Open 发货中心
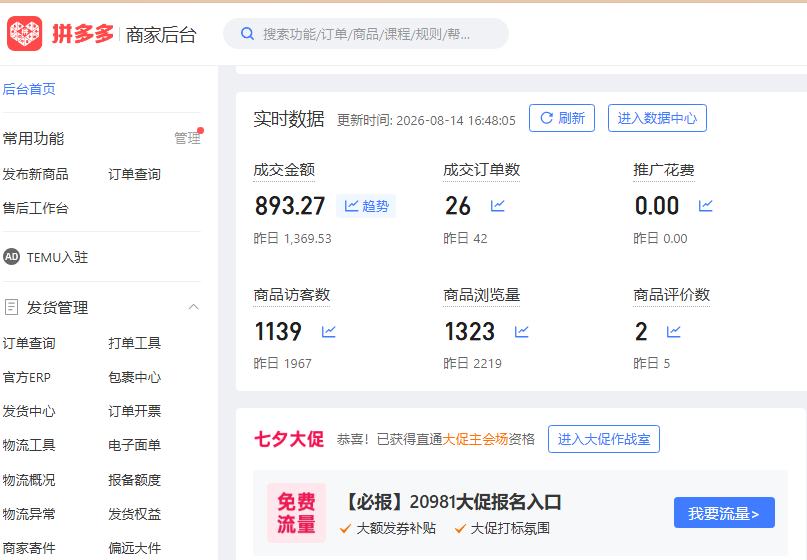This screenshot has height=560, width=807. [29, 411]
